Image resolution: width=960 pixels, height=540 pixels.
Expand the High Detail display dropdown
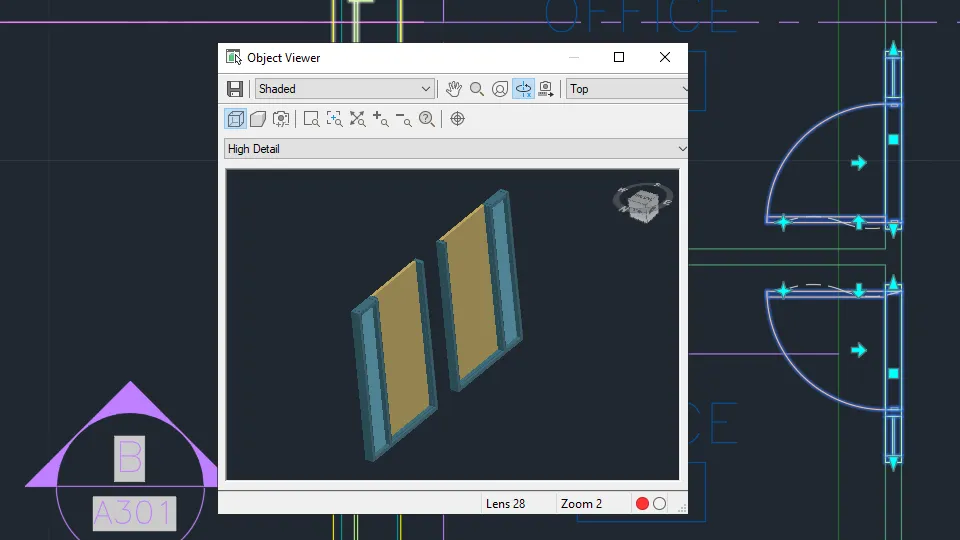pos(456,149)
